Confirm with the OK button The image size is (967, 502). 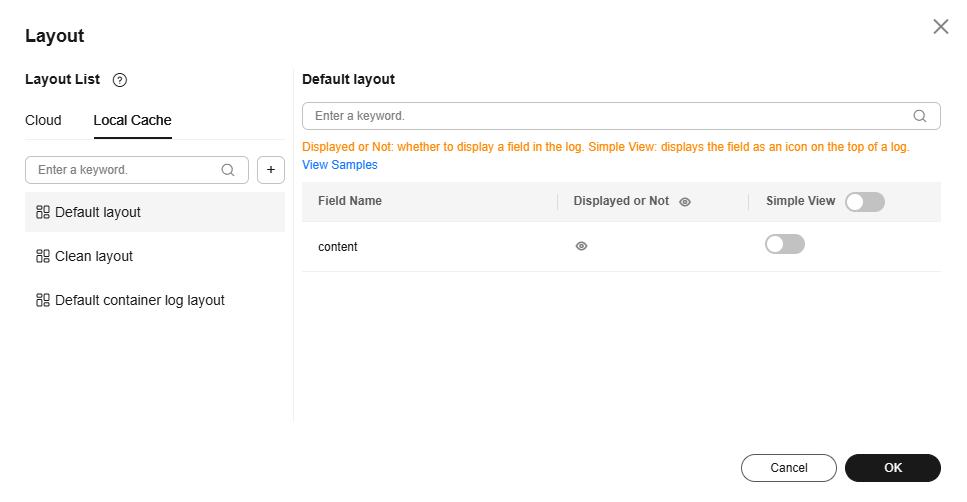(x=892, y=468)
